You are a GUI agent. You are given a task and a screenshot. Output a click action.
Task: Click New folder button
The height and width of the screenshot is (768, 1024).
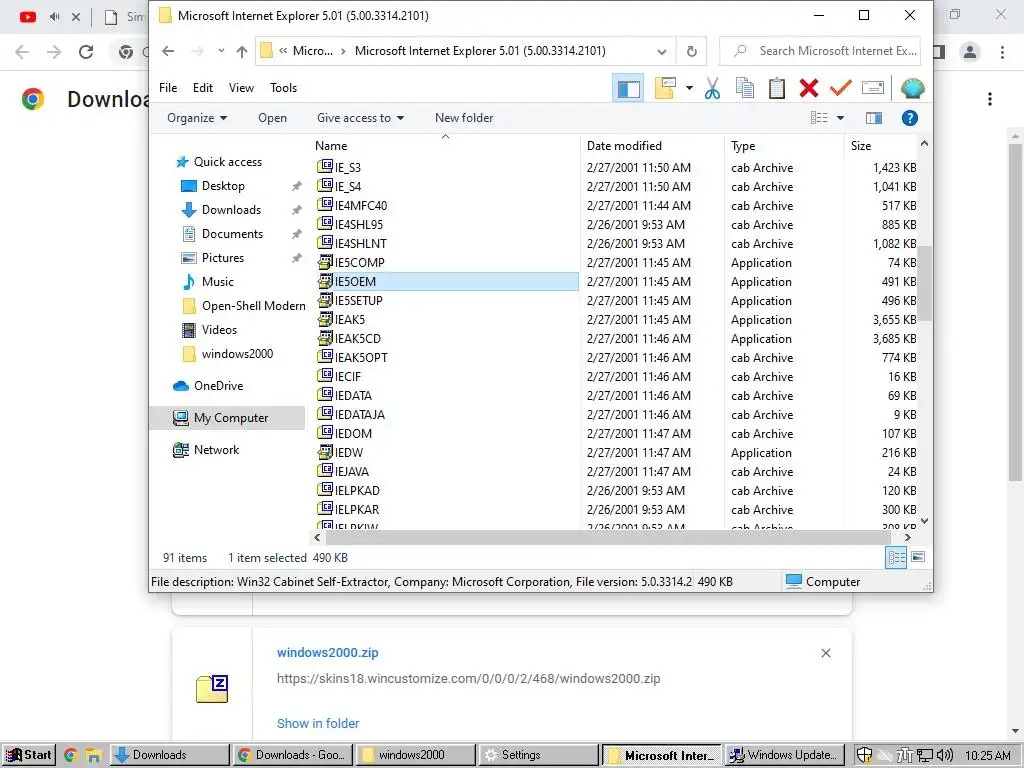tap(464, 118)
